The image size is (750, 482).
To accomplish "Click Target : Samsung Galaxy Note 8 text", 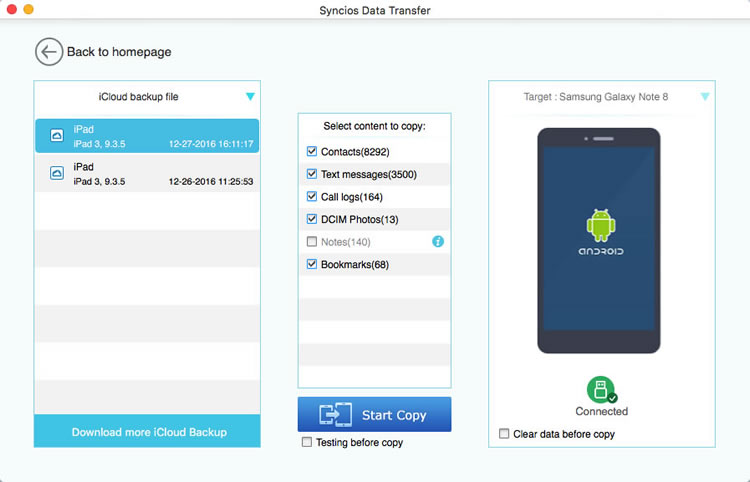I will (596, 97).
